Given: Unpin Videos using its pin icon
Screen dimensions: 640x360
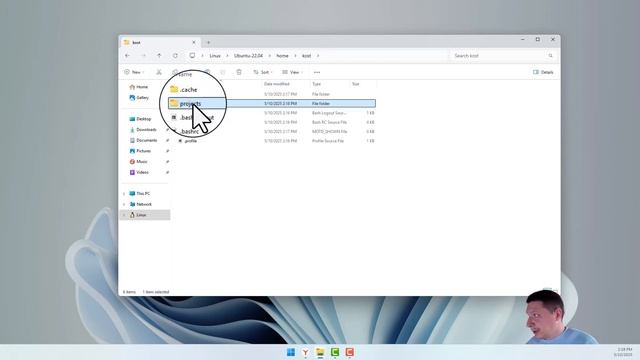Looking at the screenshot, I should coord(167,172).
